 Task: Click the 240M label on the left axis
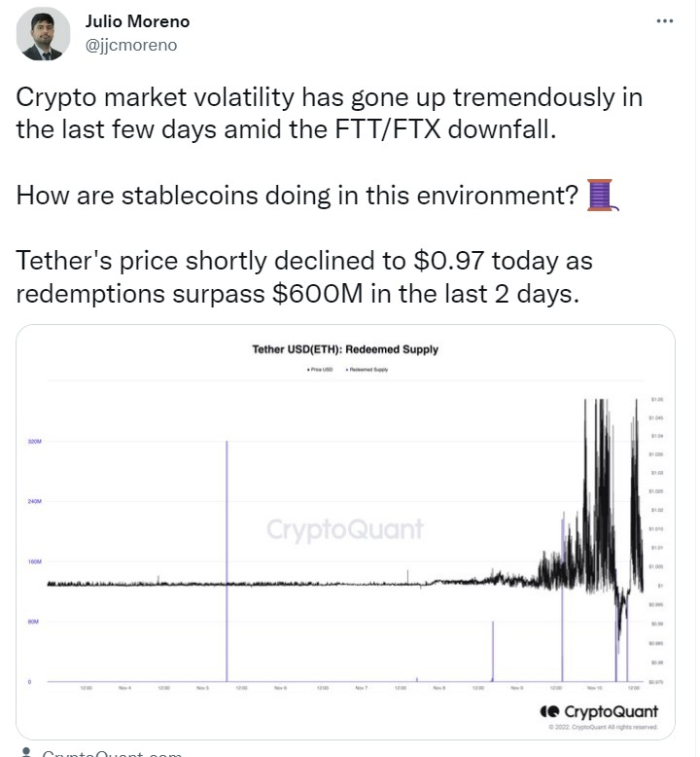[35, 502]
